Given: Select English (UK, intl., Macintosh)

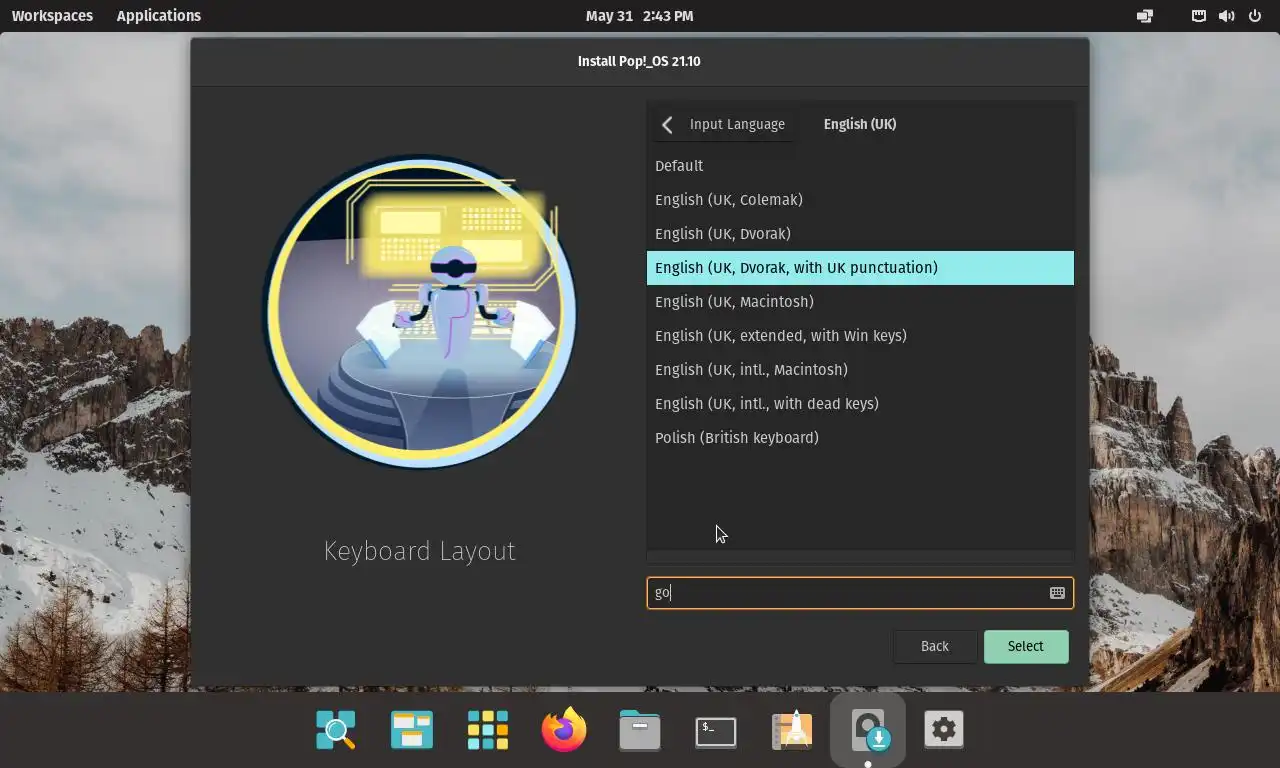Looking at the screenshot, I should coord(860,370).
